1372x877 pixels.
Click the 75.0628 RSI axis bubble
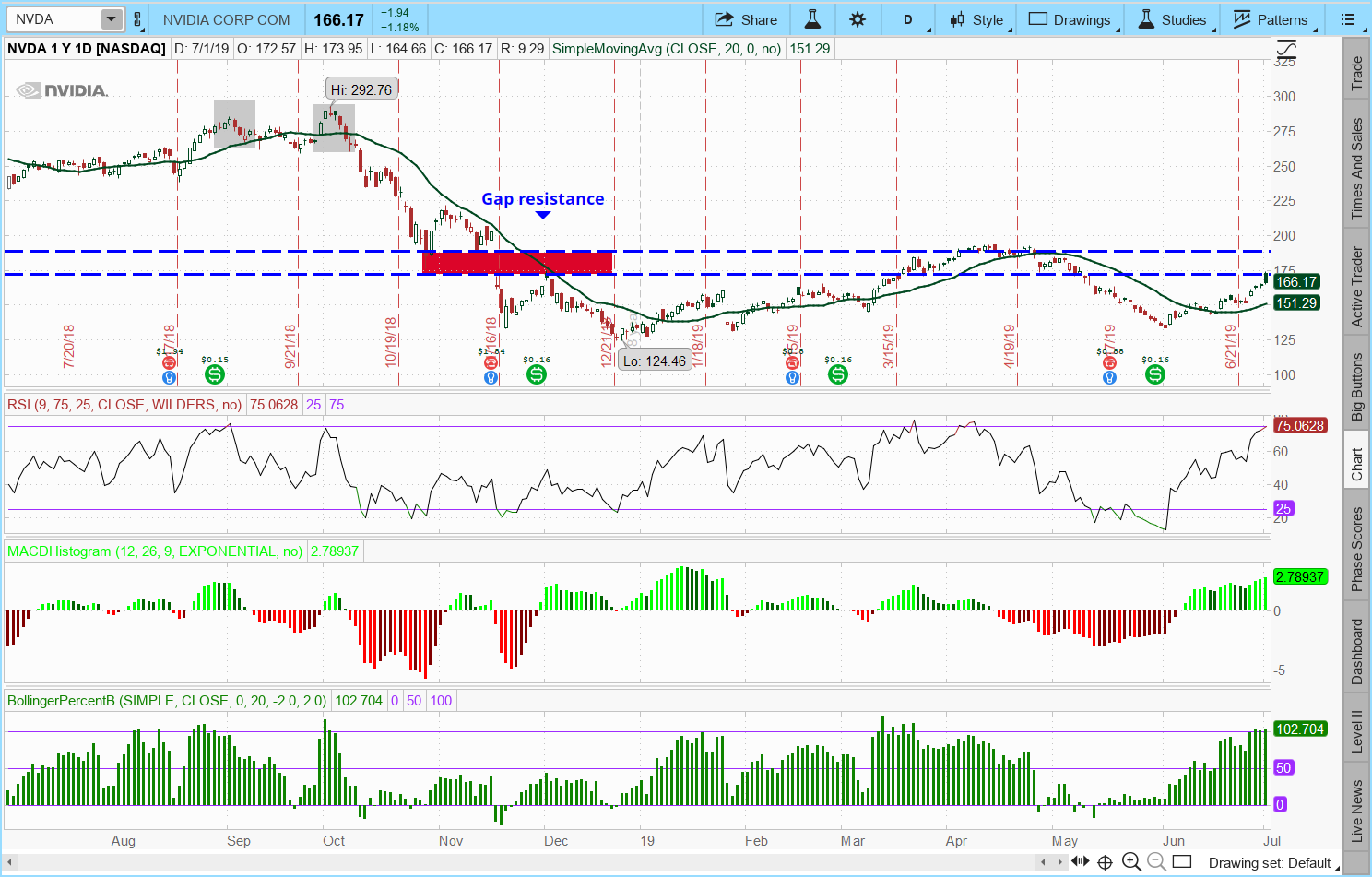coord(1300,425)
